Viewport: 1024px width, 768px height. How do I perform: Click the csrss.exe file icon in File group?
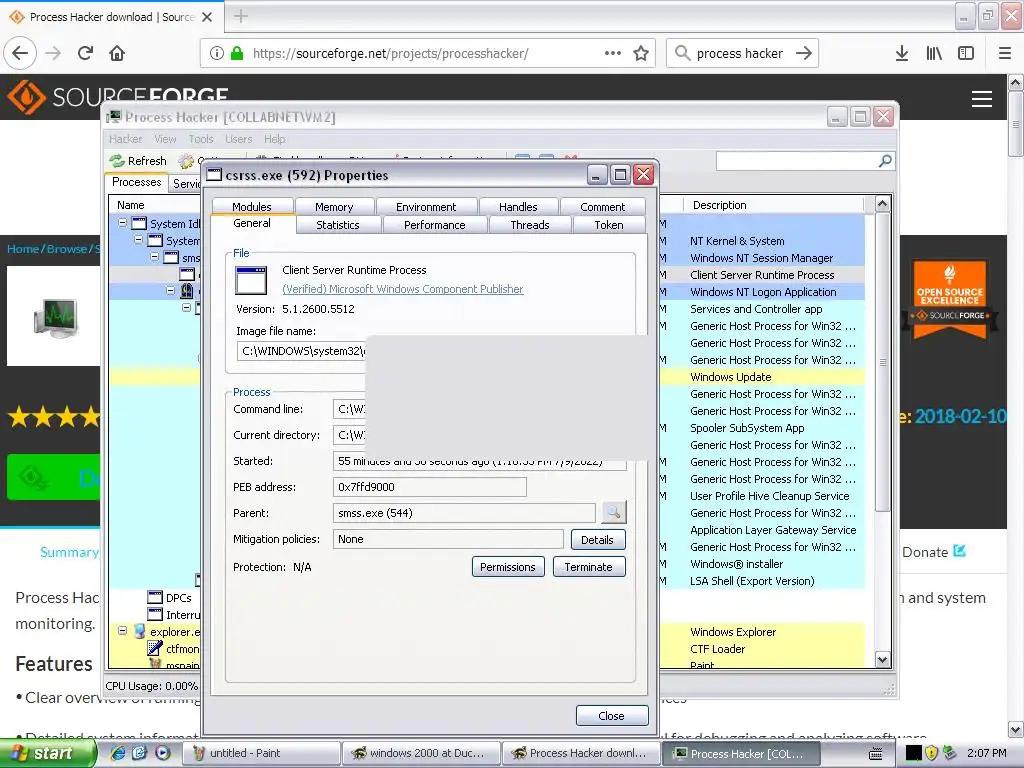click(251, 281)
